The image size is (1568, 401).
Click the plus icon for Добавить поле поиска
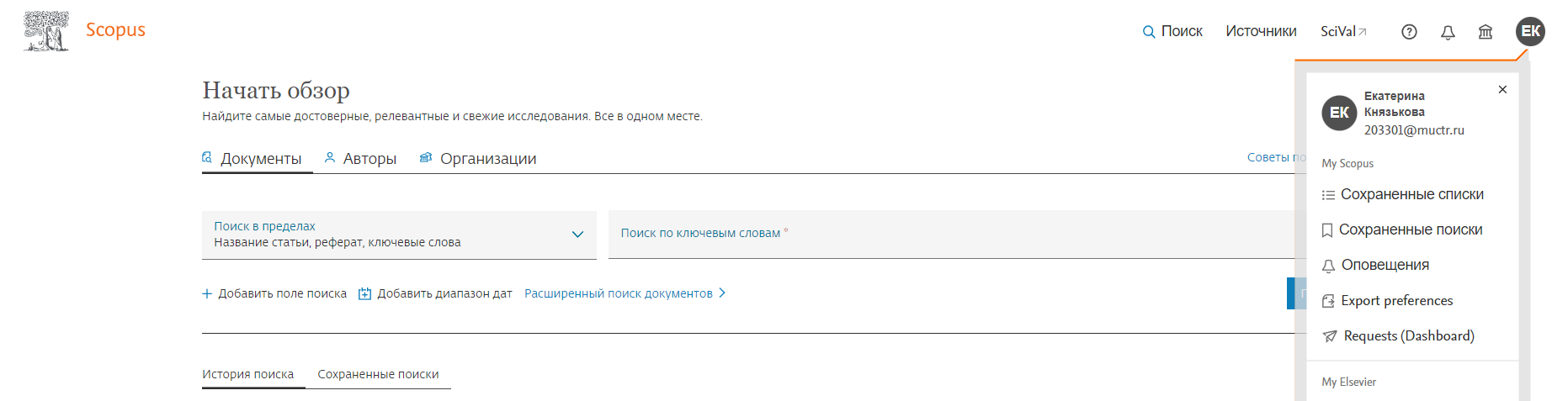coord(207,293)
